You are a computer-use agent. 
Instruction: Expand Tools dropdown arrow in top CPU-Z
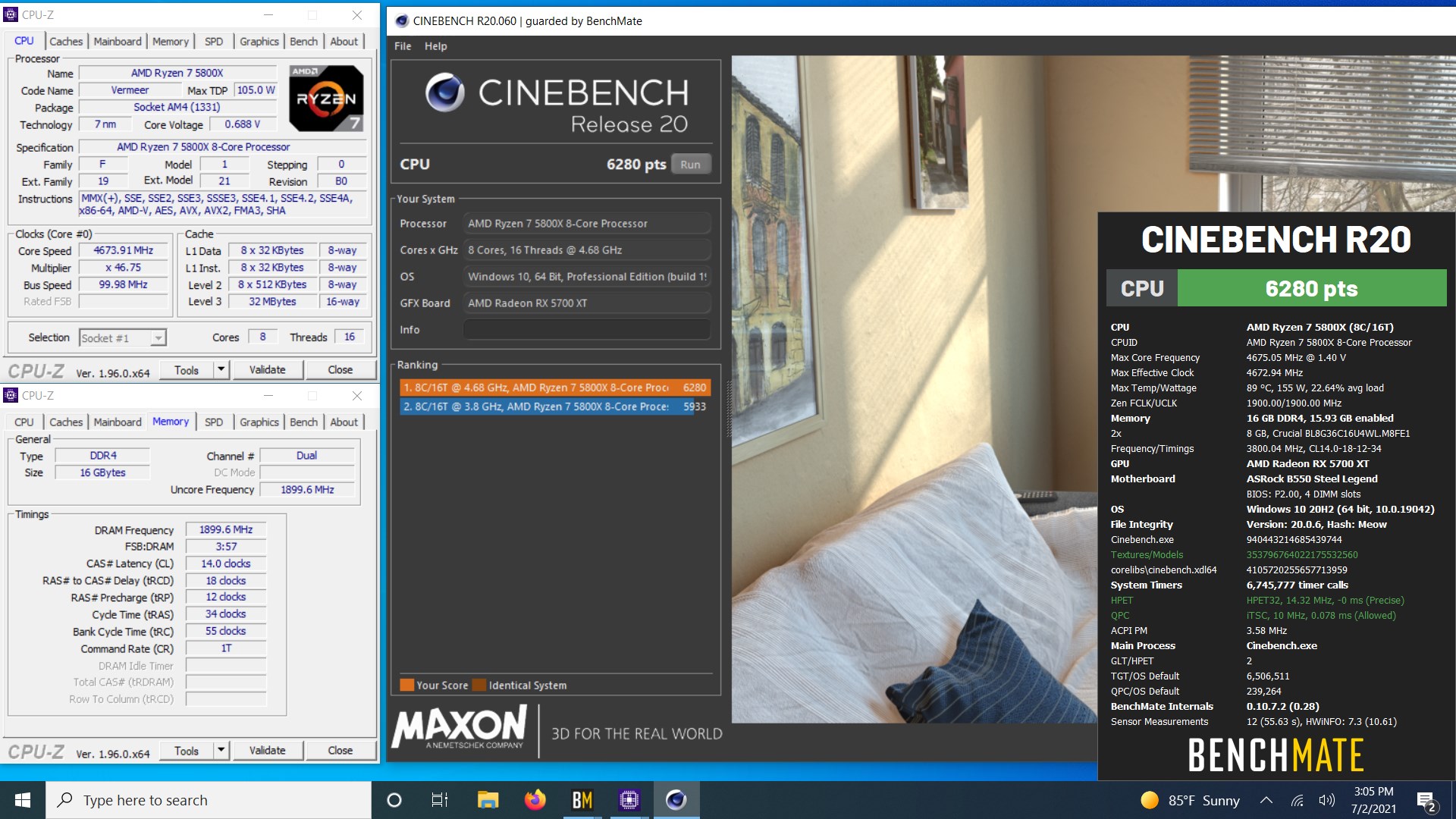tap(221, 370)
